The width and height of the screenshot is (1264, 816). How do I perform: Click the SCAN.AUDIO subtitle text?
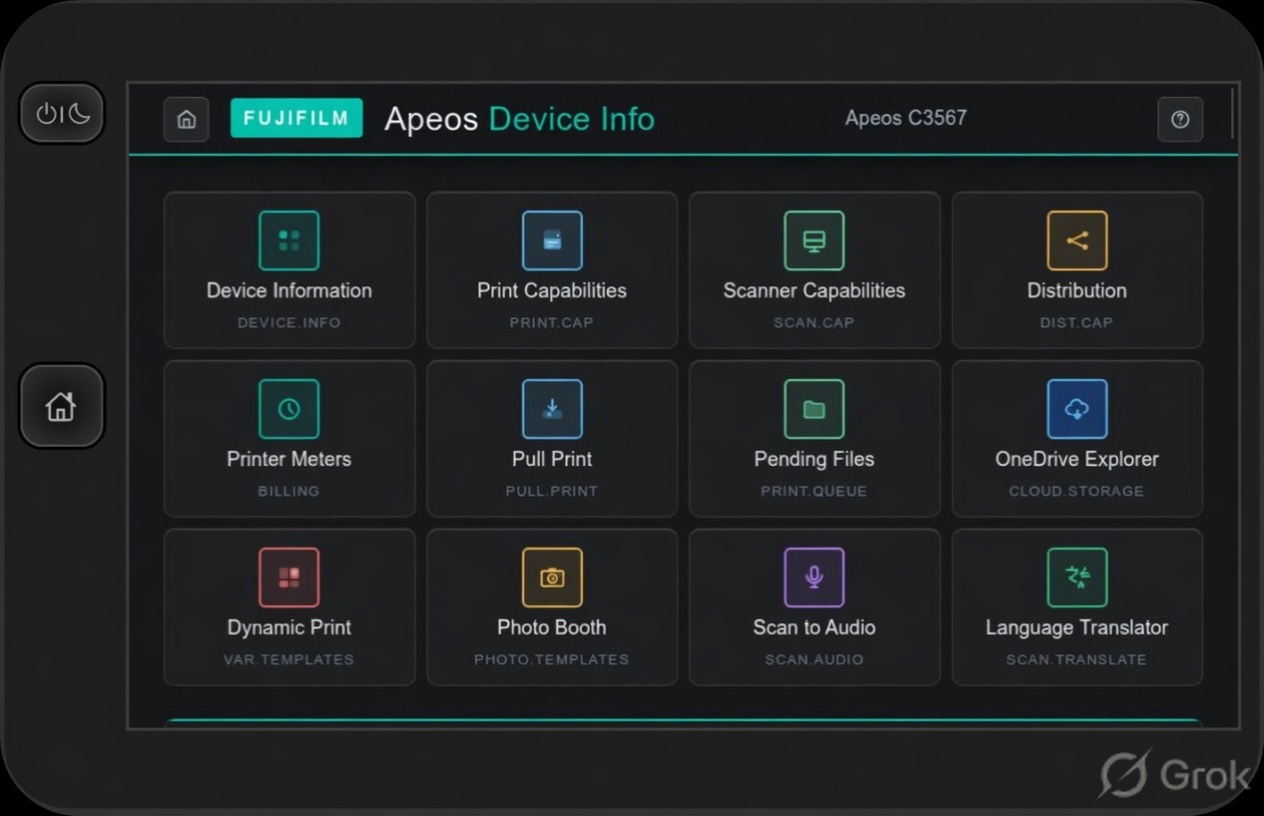814,660
